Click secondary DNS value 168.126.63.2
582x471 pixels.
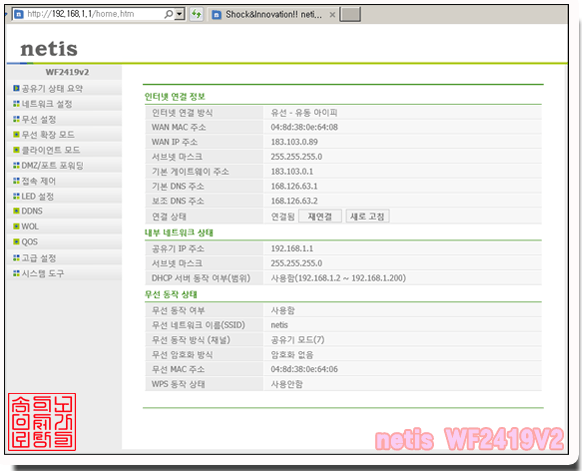tap(294, 201)
